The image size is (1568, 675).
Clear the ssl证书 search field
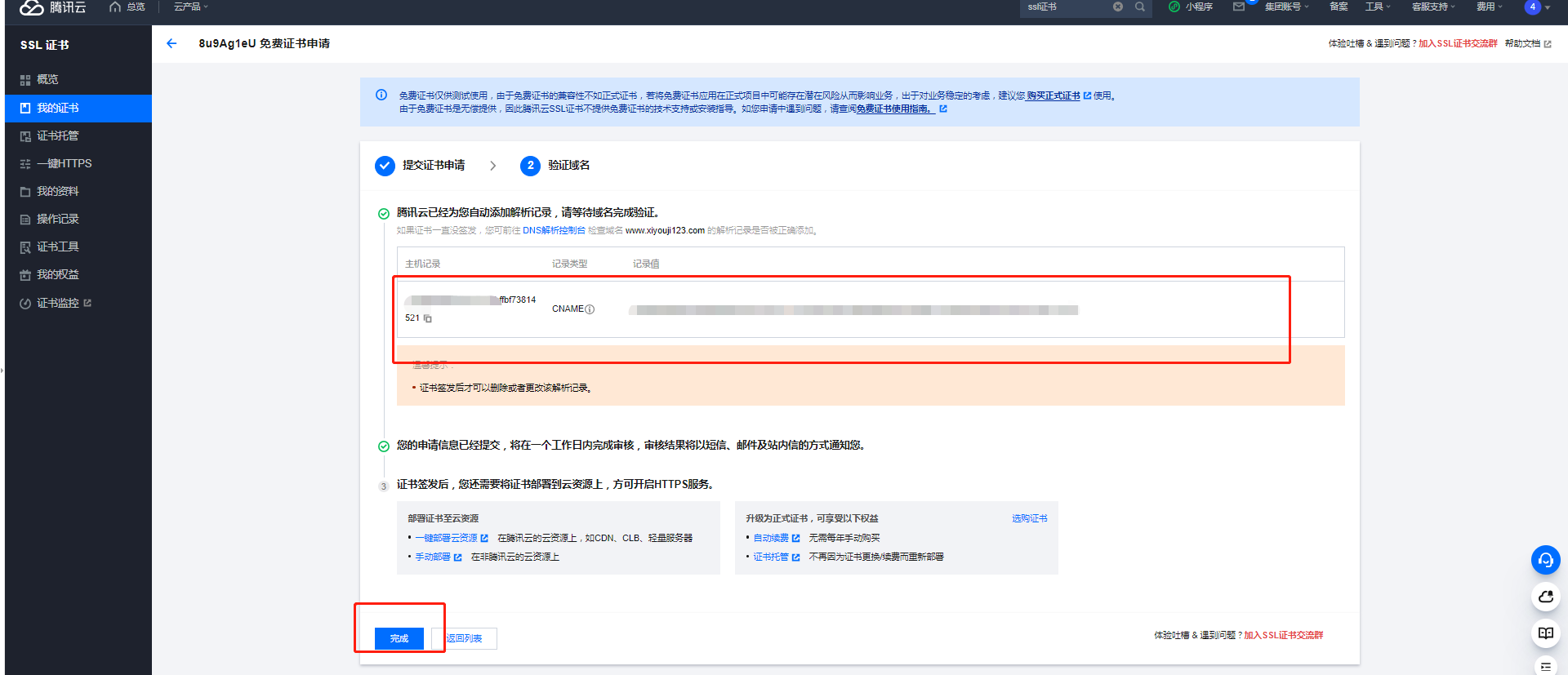[1118, 7]
